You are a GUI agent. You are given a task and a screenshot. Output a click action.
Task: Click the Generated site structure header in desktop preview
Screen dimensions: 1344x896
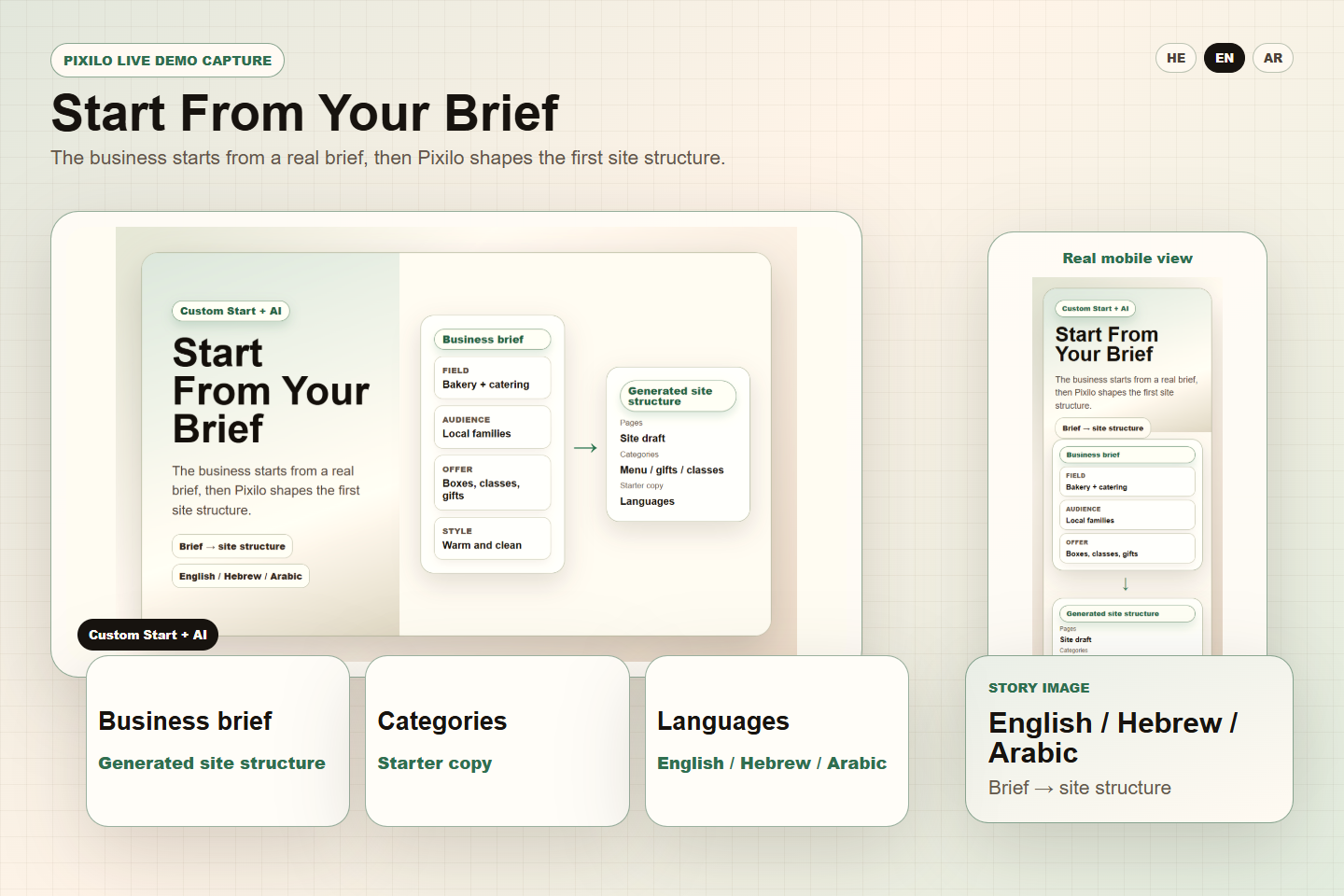[679, 396]
